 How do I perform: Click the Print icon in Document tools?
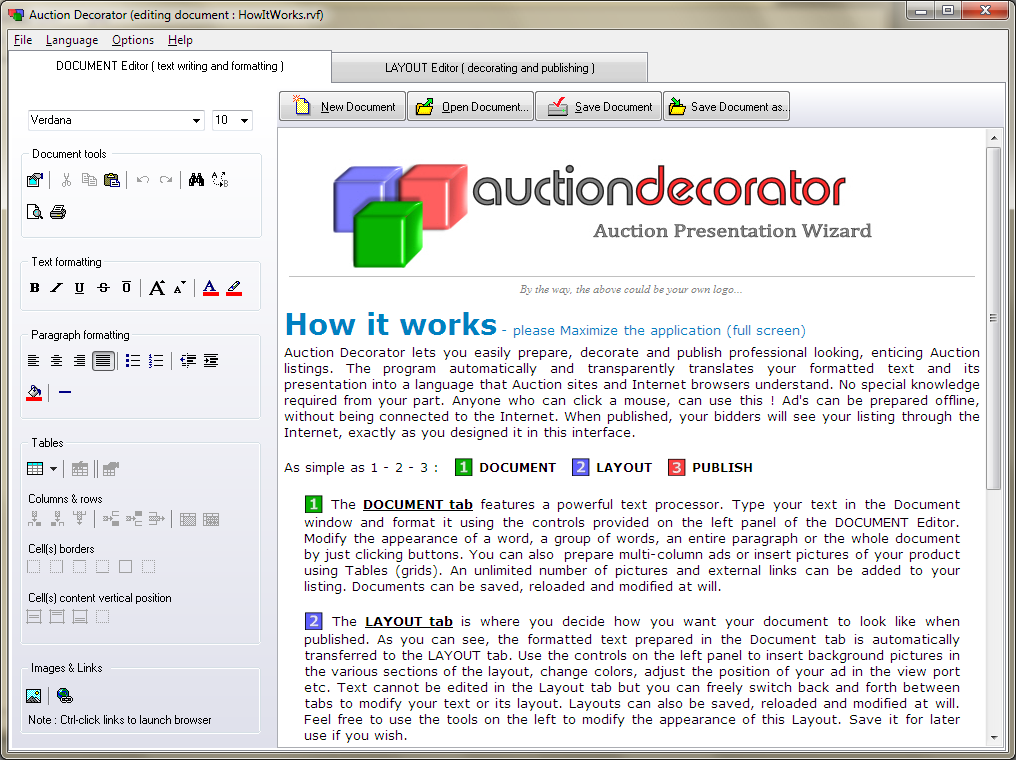[58, 212]
